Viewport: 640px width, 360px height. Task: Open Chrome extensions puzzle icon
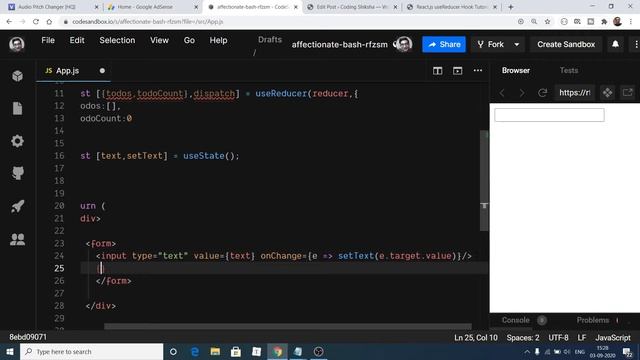(604, 22)
